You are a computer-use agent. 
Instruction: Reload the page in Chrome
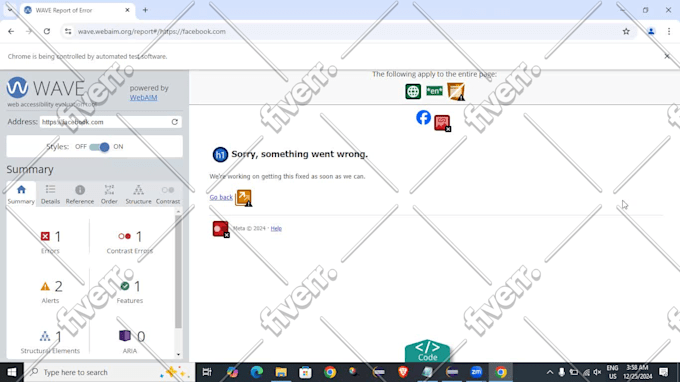coord(47,31)
